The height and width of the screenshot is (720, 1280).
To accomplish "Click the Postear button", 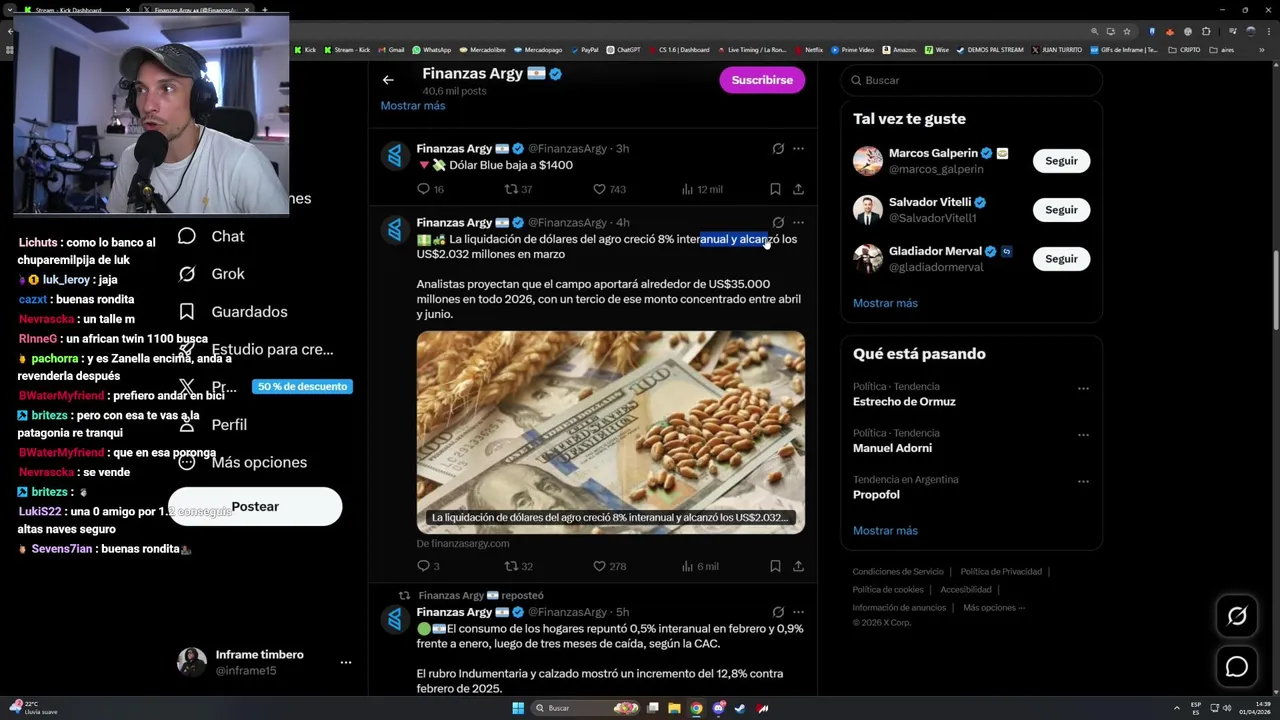I will pyautogui.click(x=255, y=506).
